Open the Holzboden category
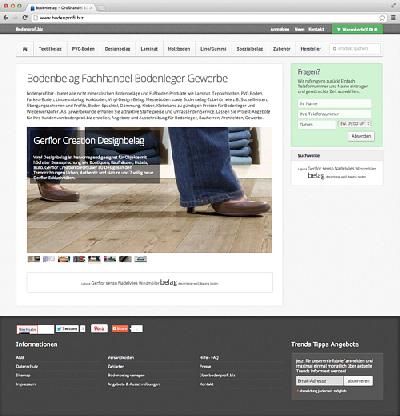This screenshot has width=400, height=416. [179, 49]
